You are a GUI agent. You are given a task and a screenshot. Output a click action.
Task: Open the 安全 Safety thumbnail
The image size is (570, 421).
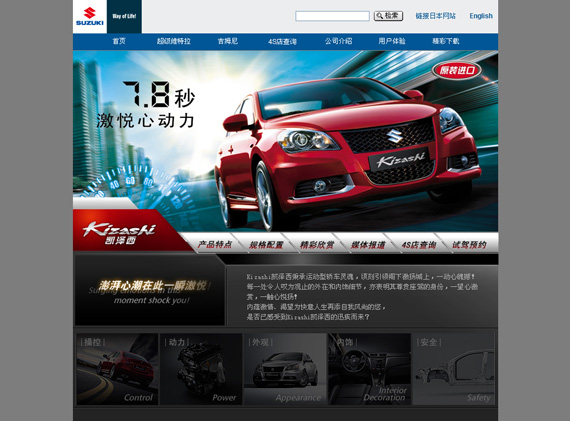coord(454,369)
